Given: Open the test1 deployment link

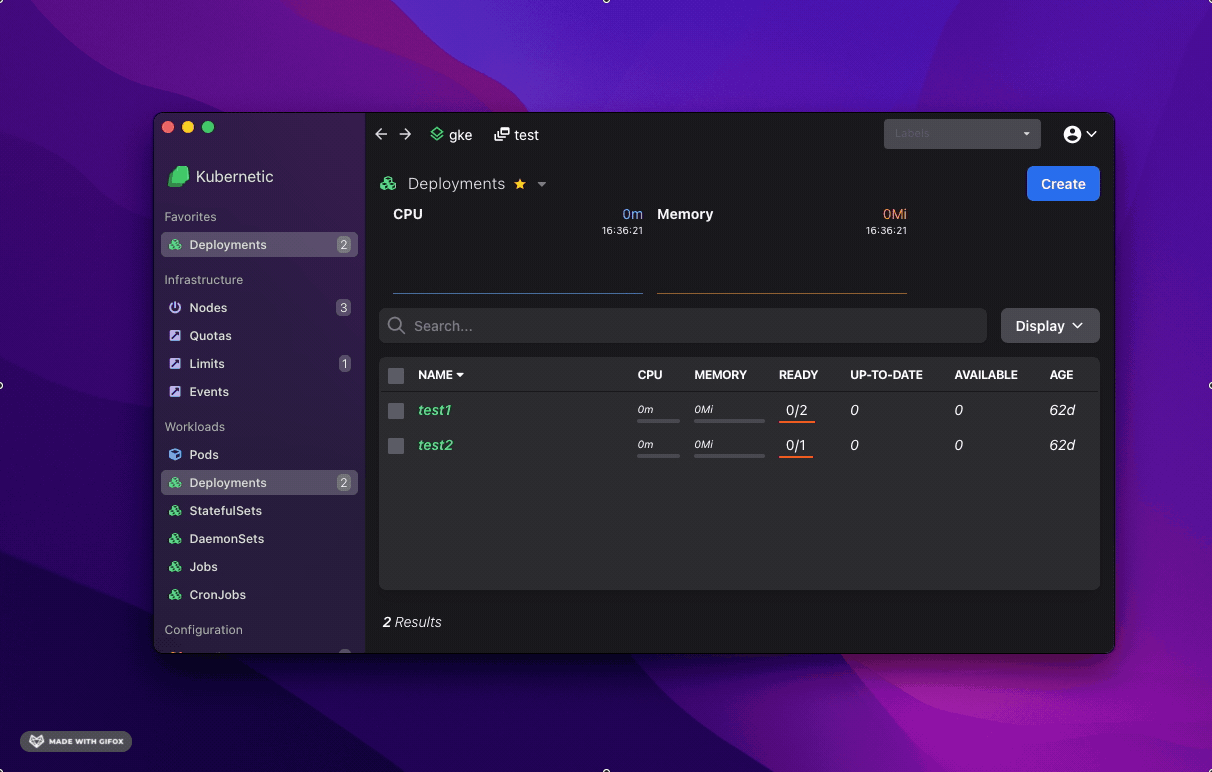Looking at the screenshot, I should coord(435,410).
